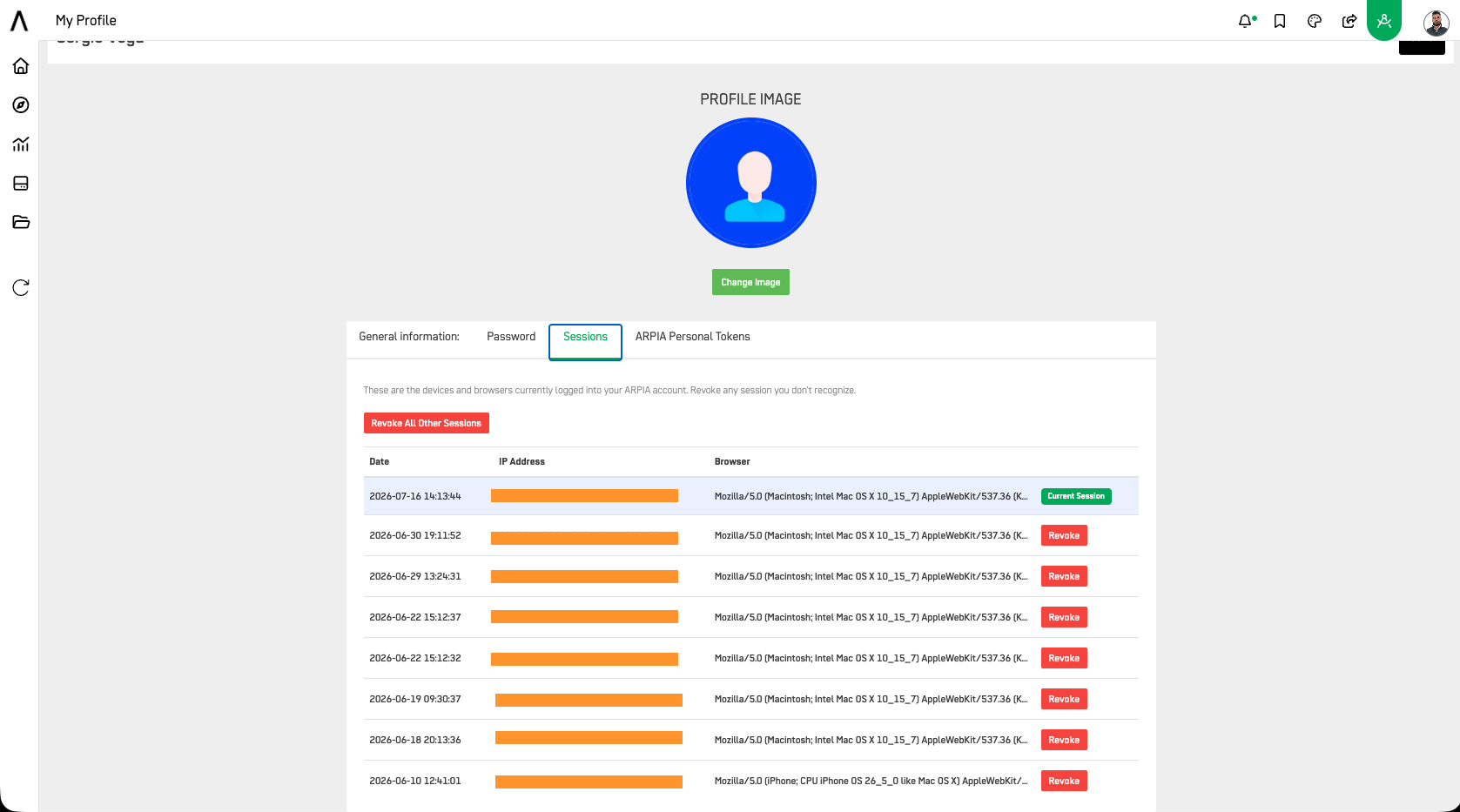Click the share export icon

[x=1349, y=21]
